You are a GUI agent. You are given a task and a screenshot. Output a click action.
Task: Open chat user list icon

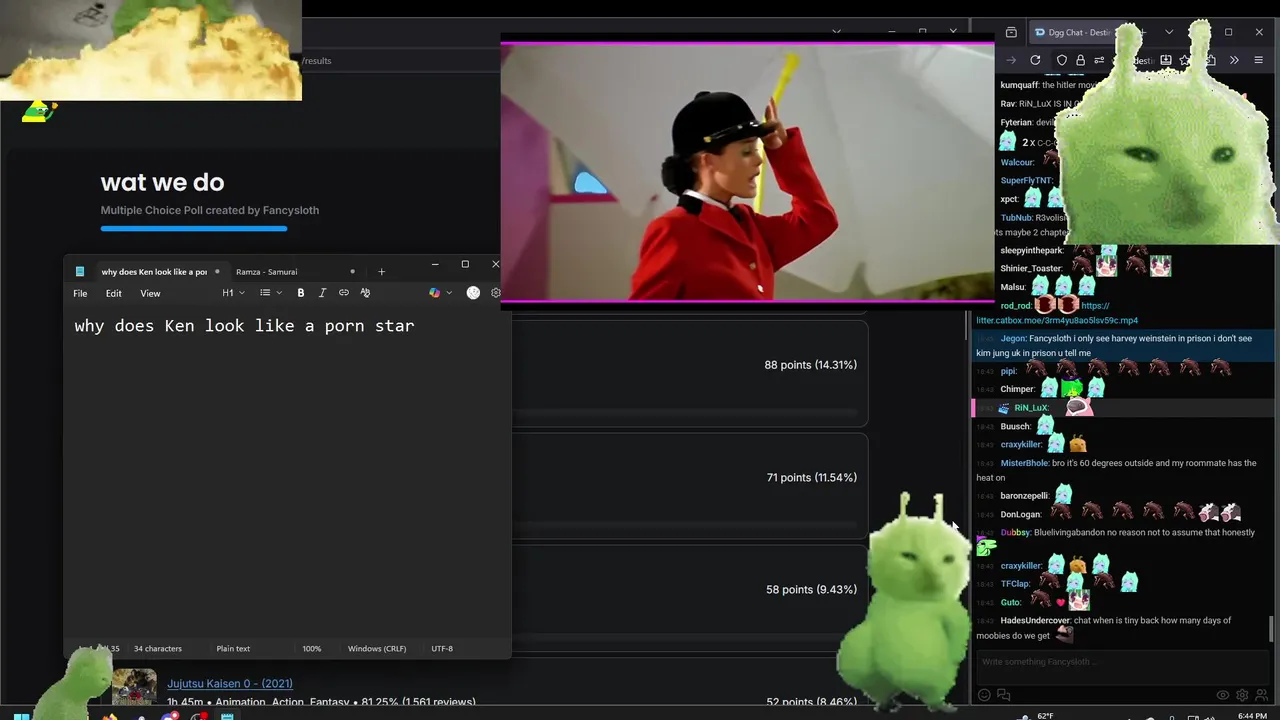(x=1261, y=695)
